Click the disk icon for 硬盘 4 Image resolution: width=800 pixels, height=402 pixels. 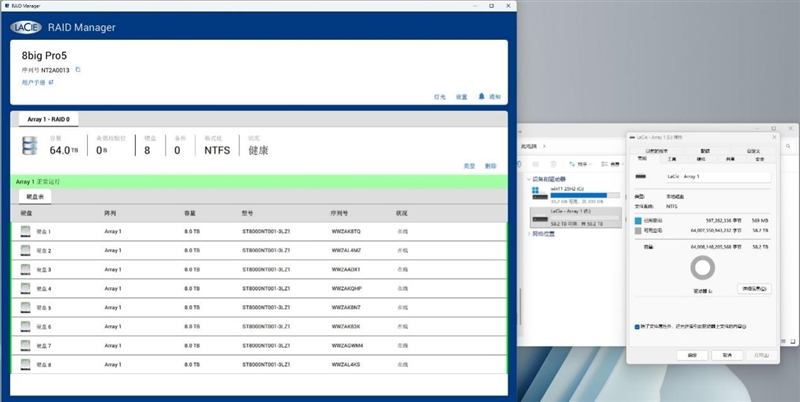click(x=26, y=289)
